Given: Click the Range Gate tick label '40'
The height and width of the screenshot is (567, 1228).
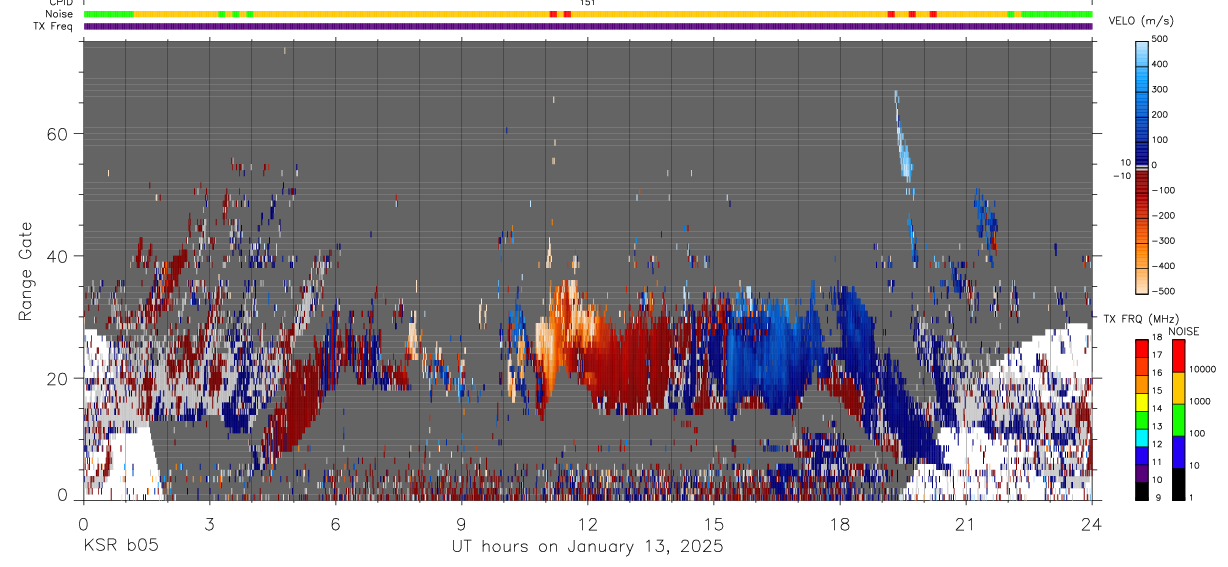Looking at the screenshot, I should point(56,256).
